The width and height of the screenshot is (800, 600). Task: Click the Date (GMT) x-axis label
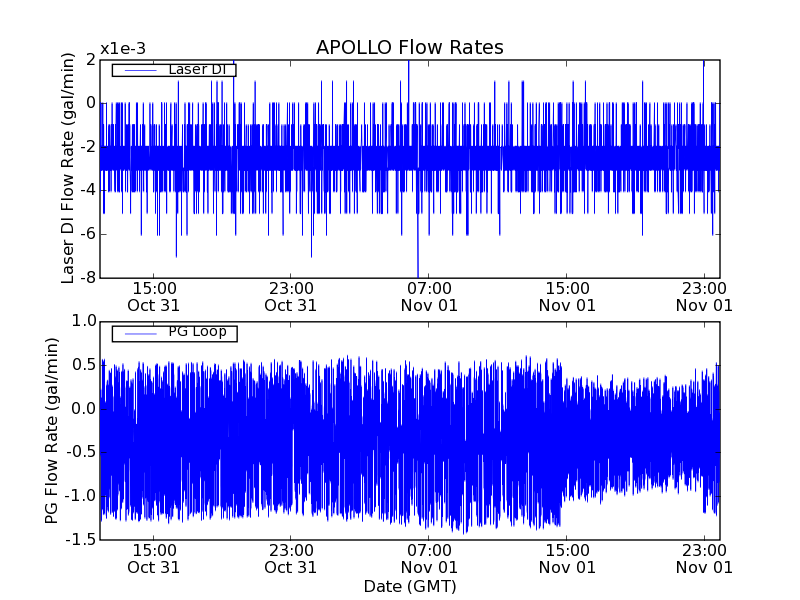point(409,585)
